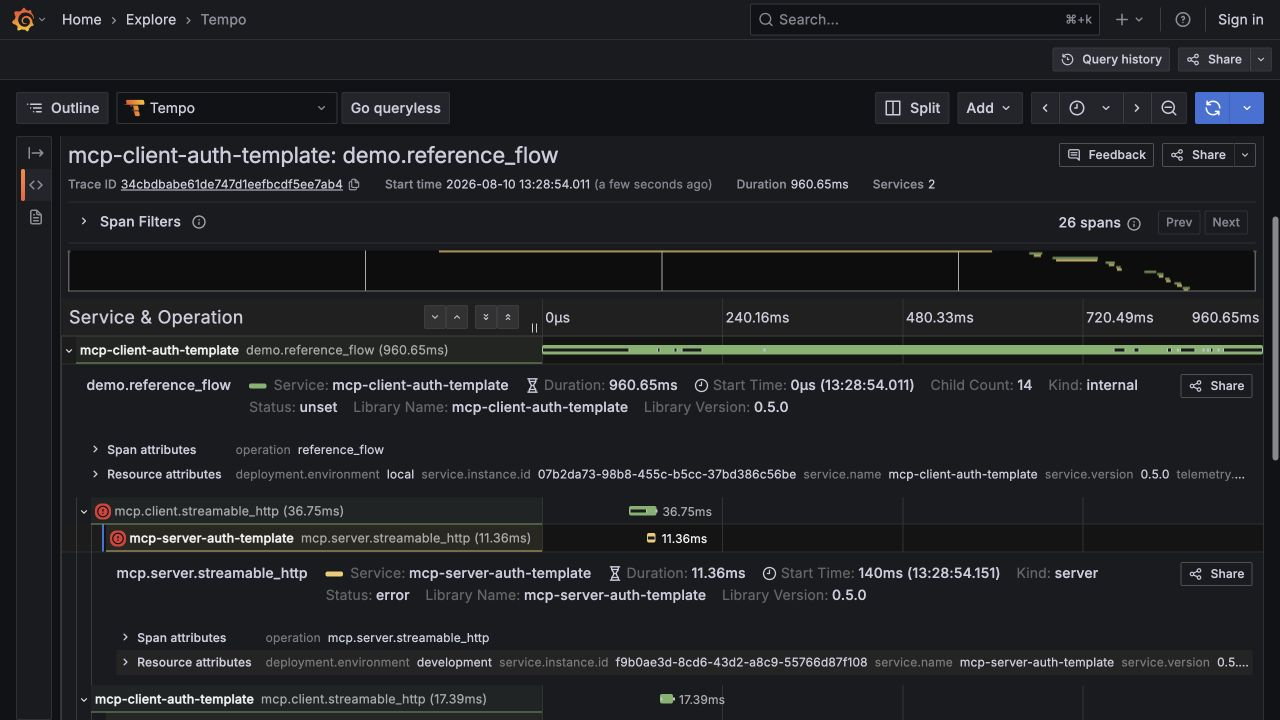This screenshot has height=720, width=1280.
Task: Open refresh interval dropdown arrow
Action: [x=1247, y=108]
